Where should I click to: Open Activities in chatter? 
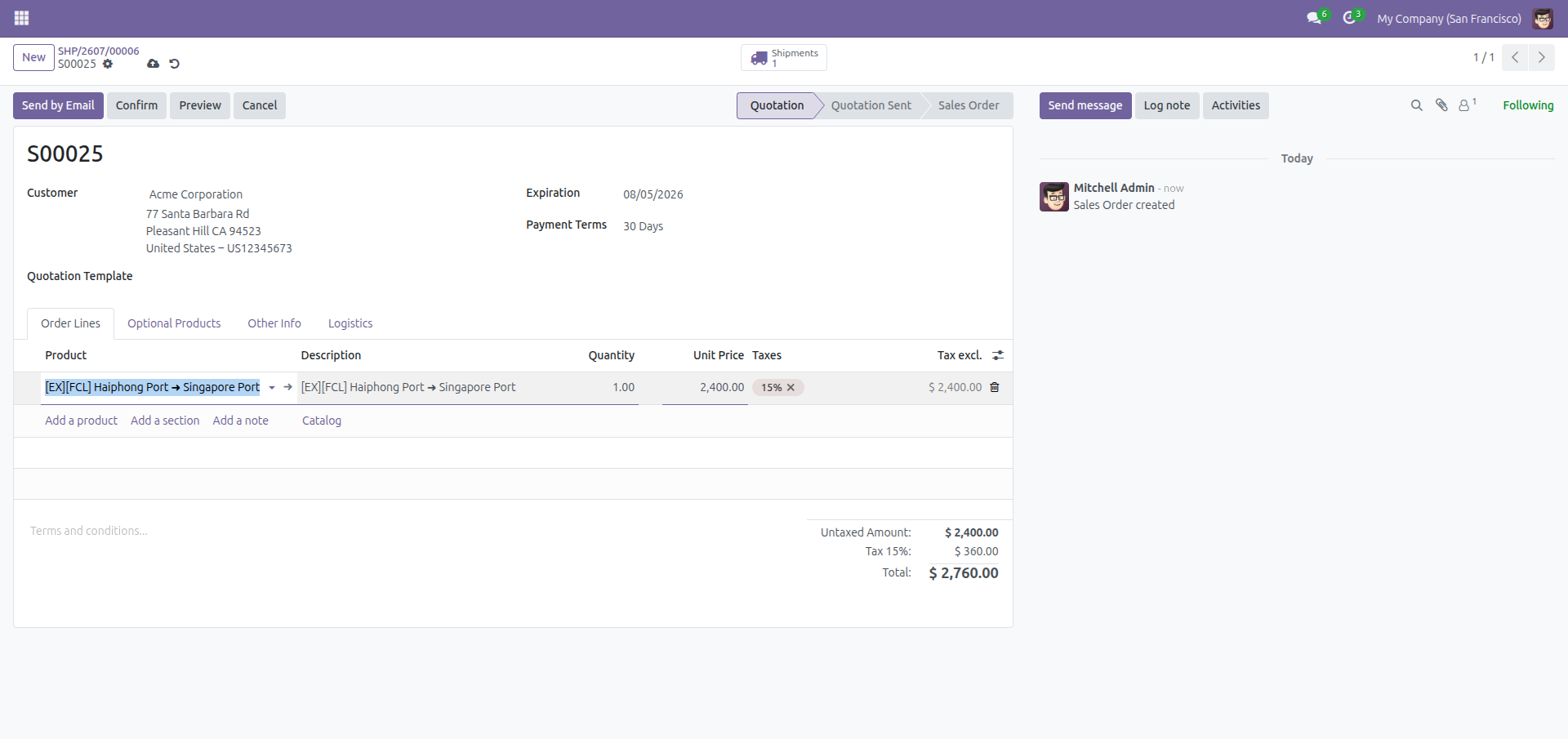(x=1236, y=105)
